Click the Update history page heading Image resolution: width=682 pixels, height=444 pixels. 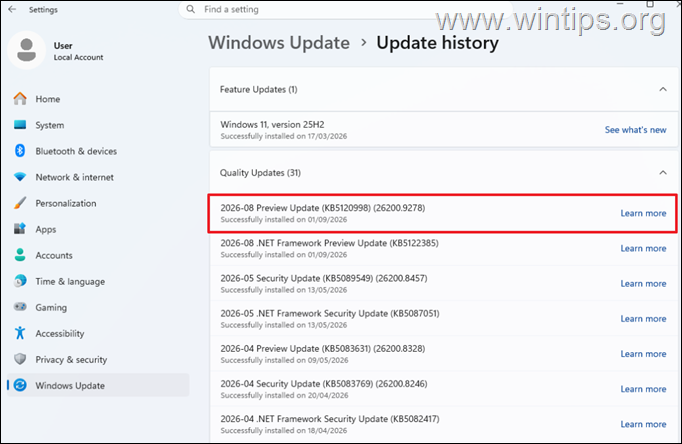(438, 43)
